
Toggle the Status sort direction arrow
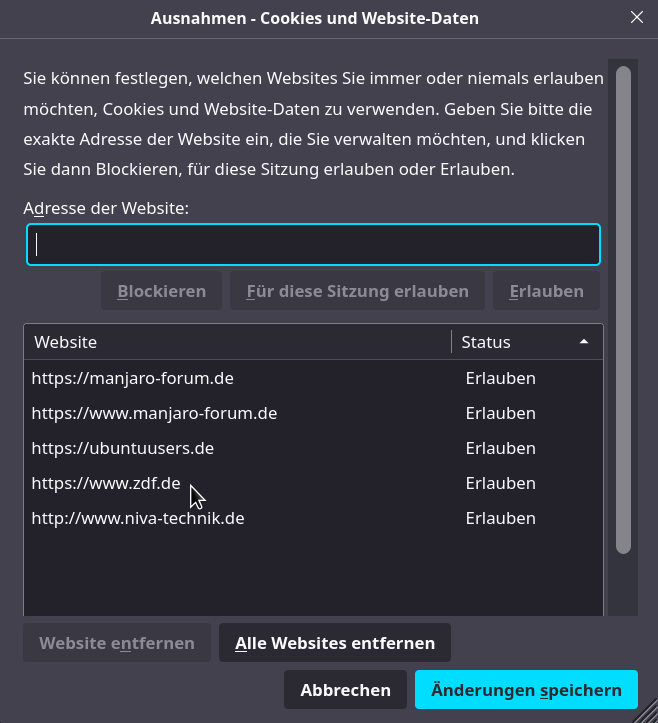point(584,342)
